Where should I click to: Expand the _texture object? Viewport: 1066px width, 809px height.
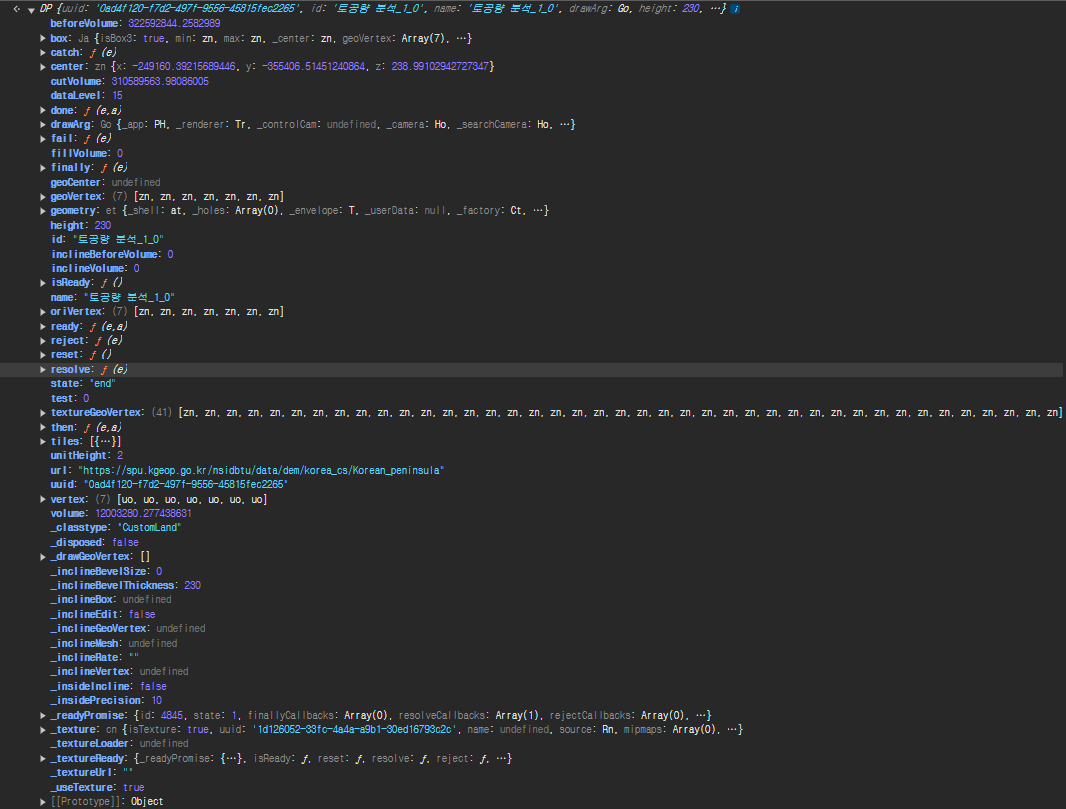pyautogui.click(x=43, y=729)
